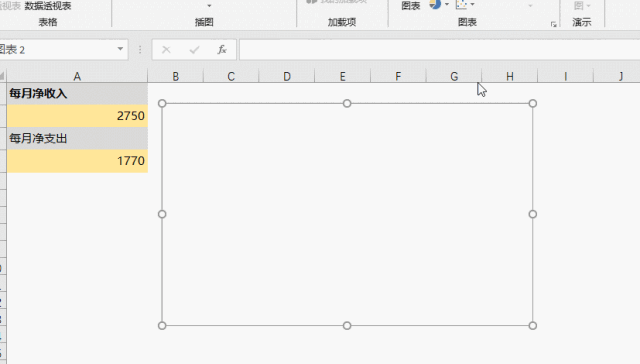Click chart's top-left resize handle
The width and height of the screenshot is (640, 364).
162,104
